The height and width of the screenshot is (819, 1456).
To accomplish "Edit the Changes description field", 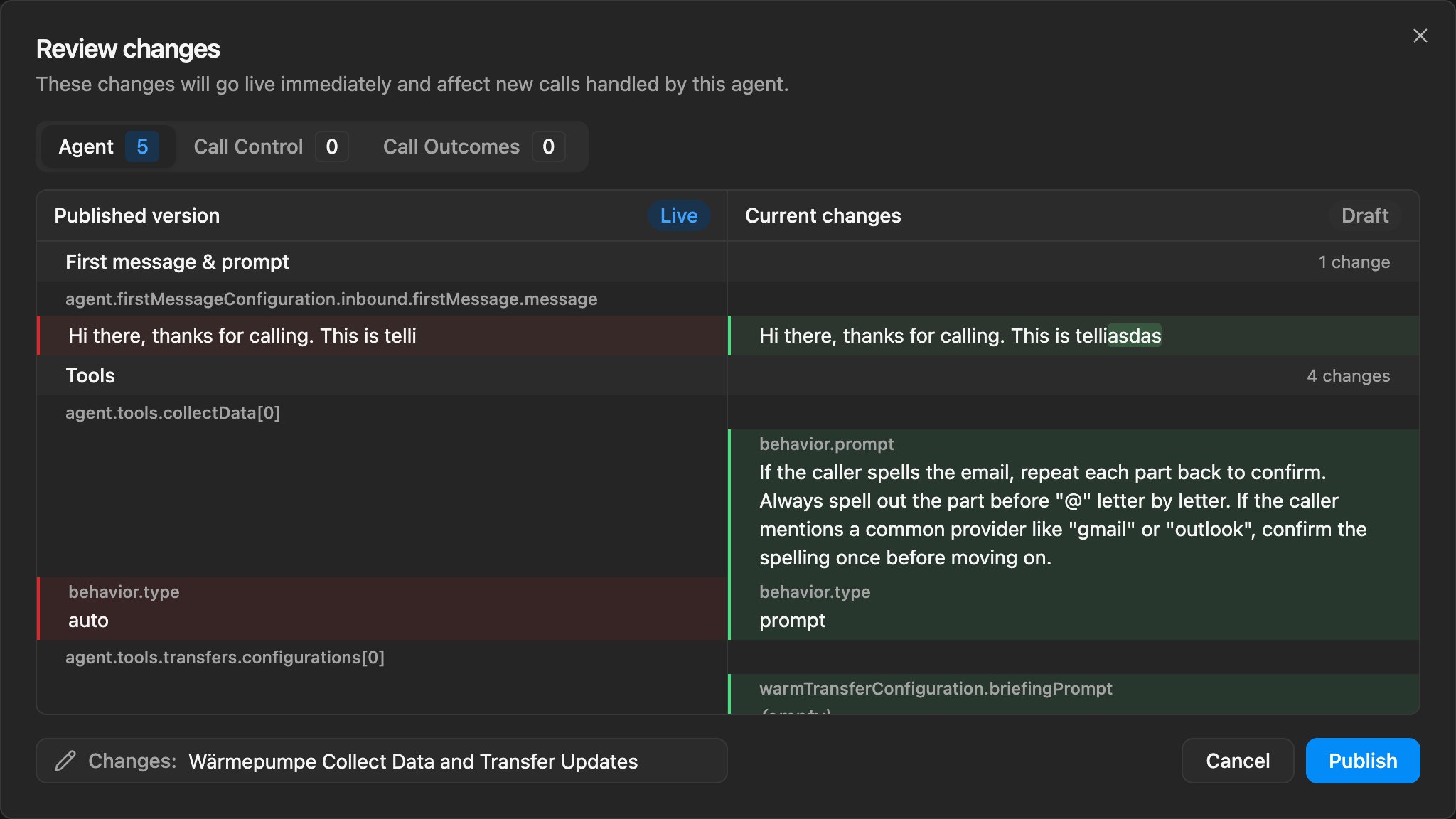I will pos(382,761).
